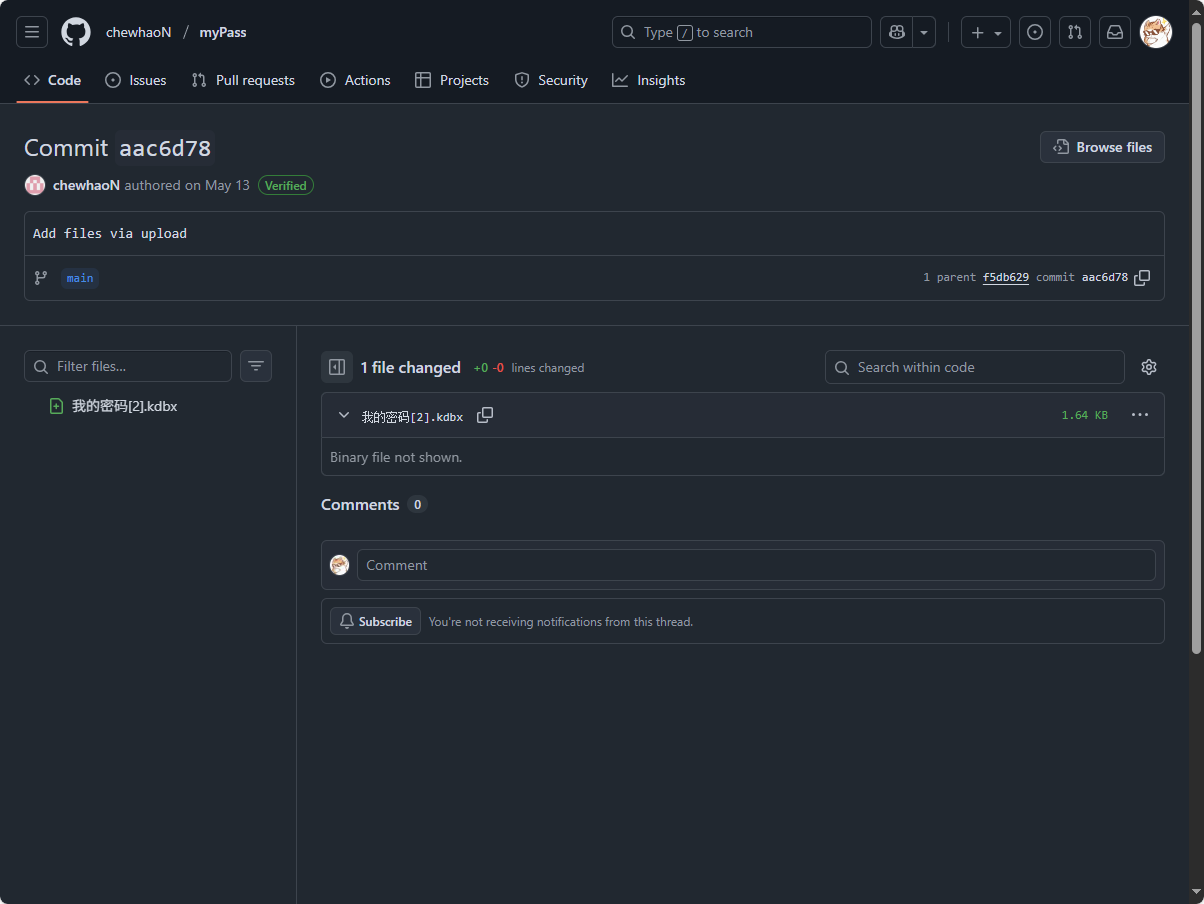The width and height of the screenshot is (1204, 904).
Task: Open the hamburger navigation menu
Action: coord(32,32)
